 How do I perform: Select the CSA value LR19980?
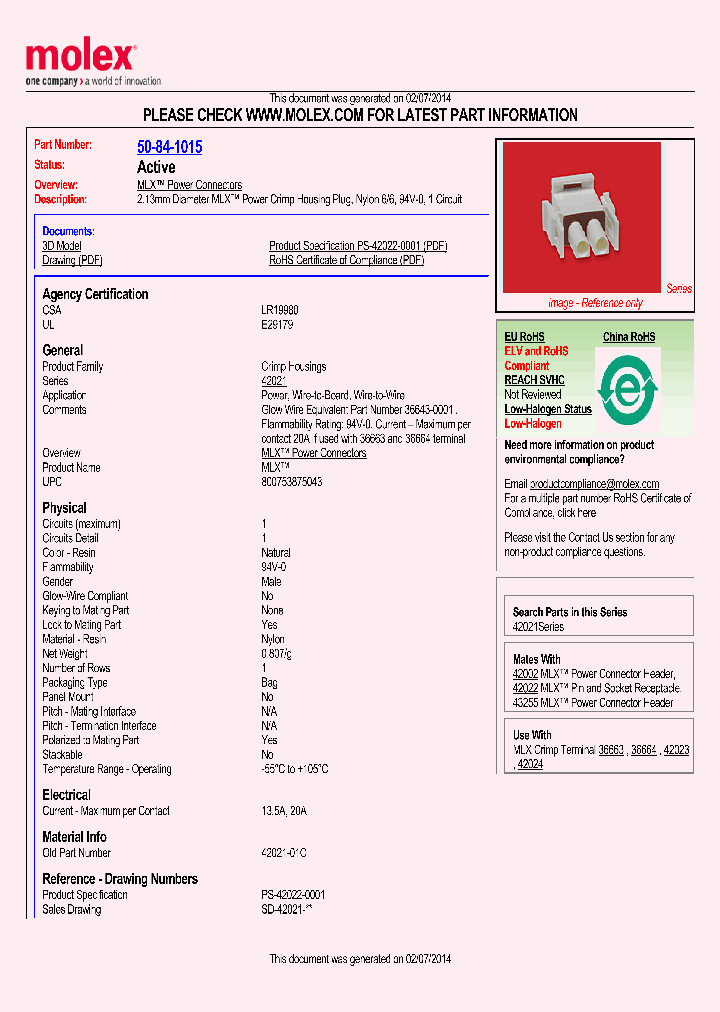pyautogui.click(x=279, y=310)
